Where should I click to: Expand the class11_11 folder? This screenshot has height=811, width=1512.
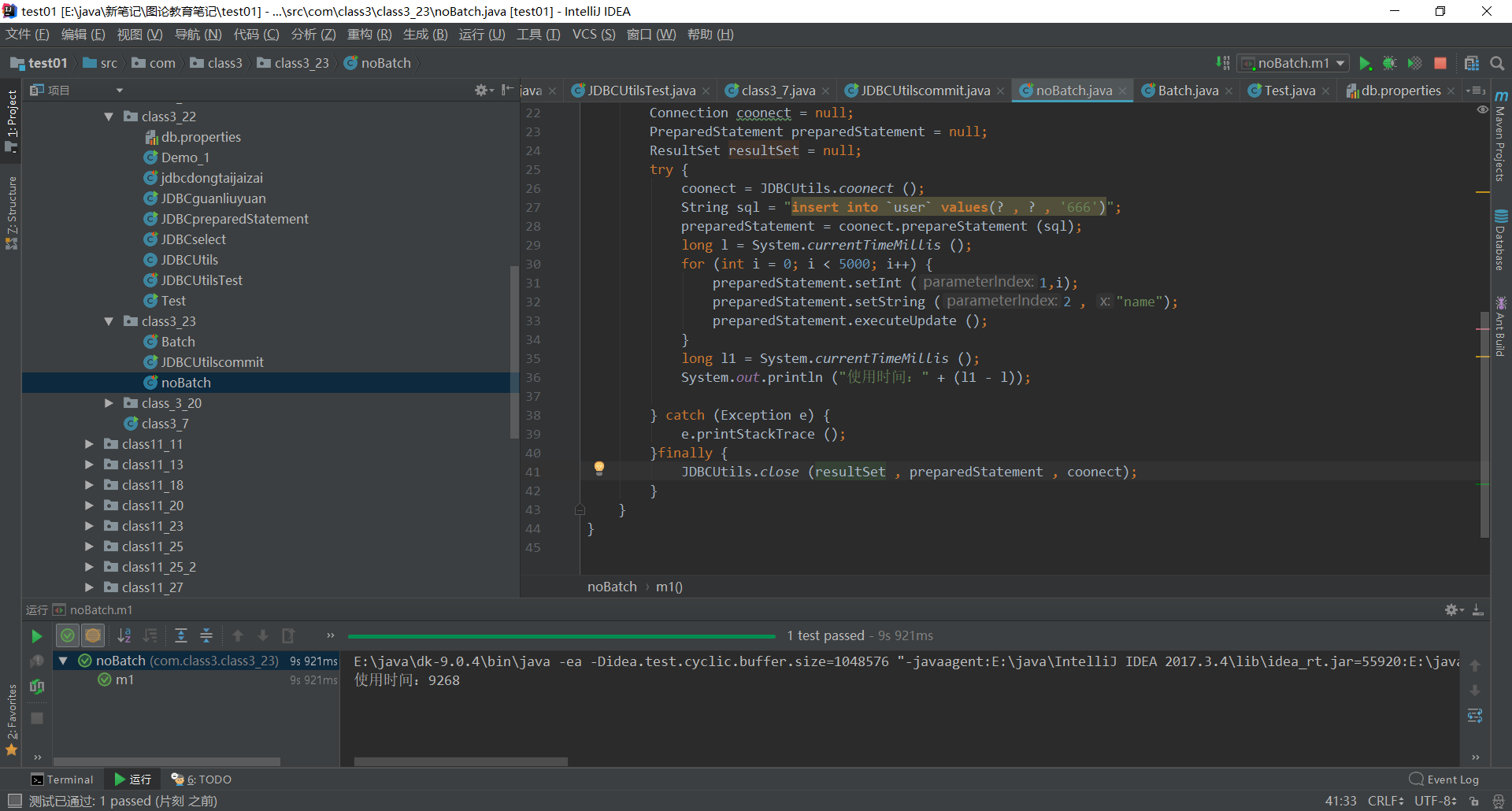[89, 444]
